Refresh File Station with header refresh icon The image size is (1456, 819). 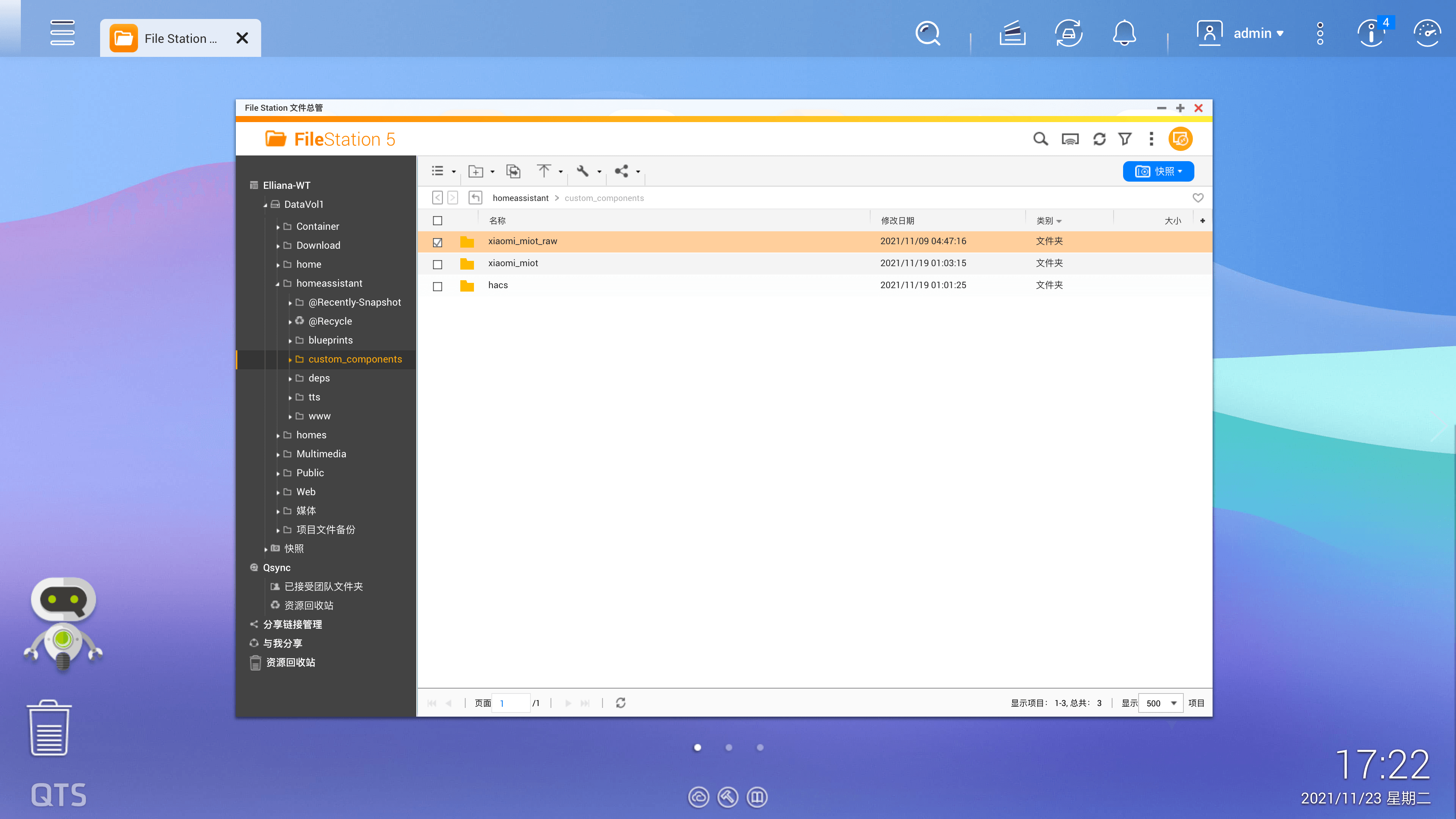click(1099, 139)
